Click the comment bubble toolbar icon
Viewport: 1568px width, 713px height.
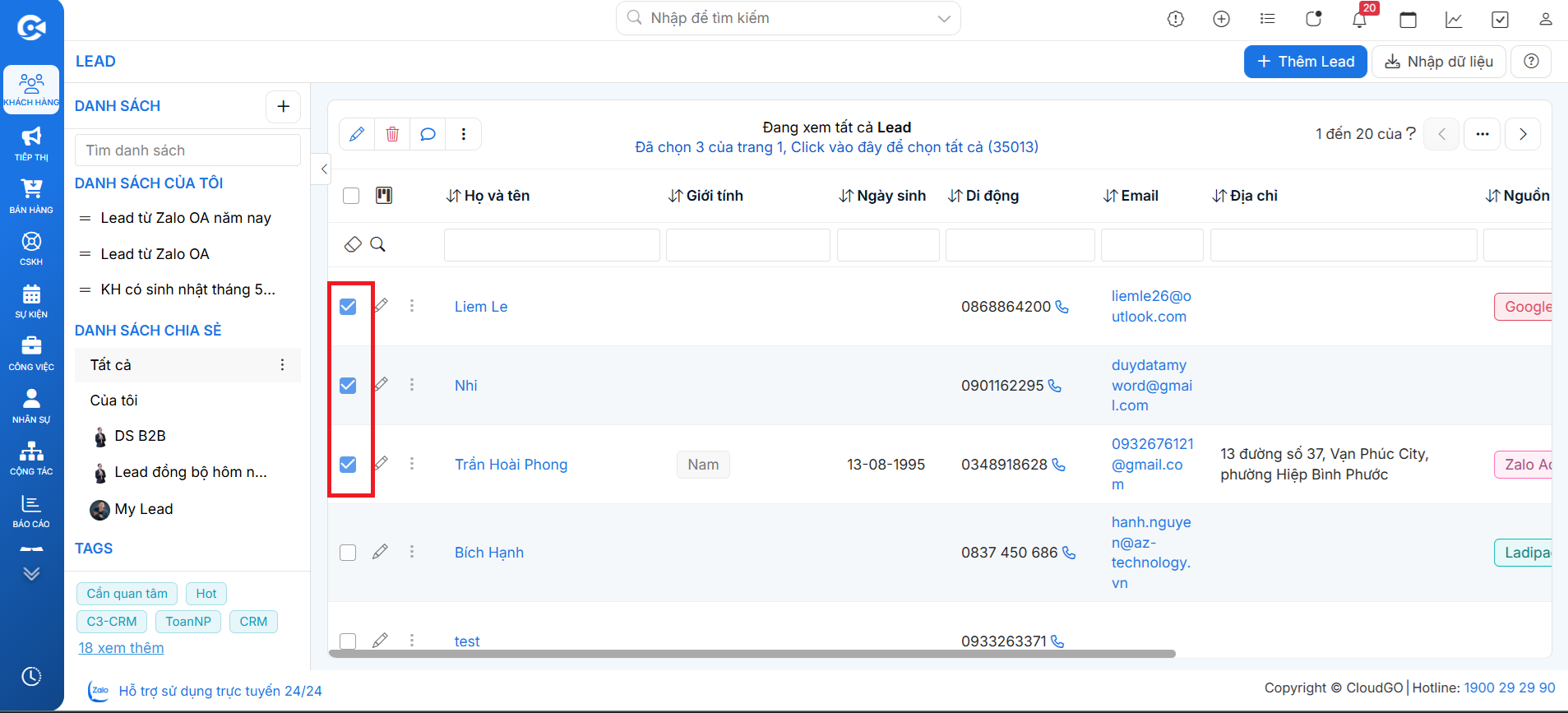click(x=428, y=134)
